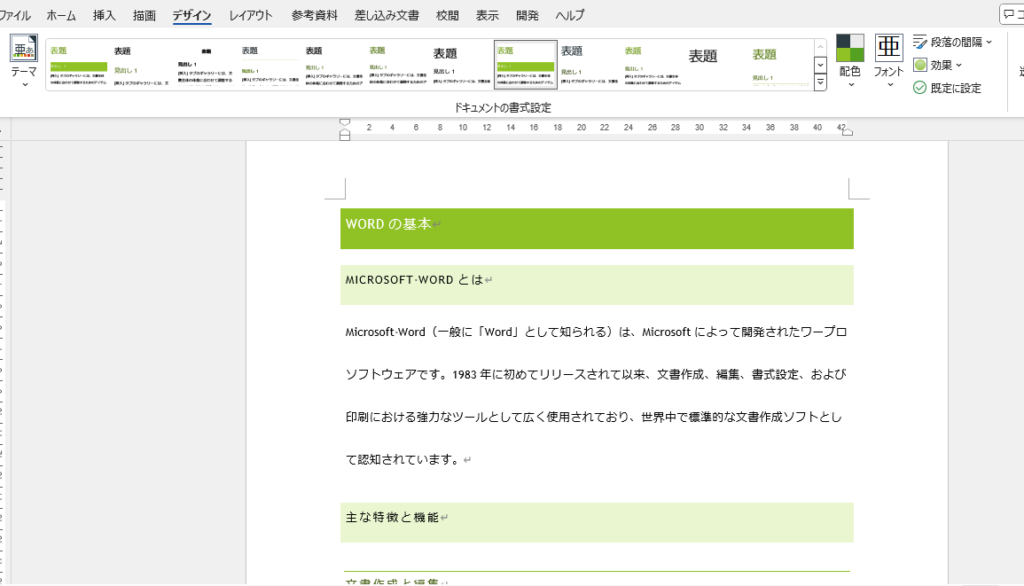1024x586 pixels.
Task: Click the heading 'WORD の基本'
Action: 389,224
